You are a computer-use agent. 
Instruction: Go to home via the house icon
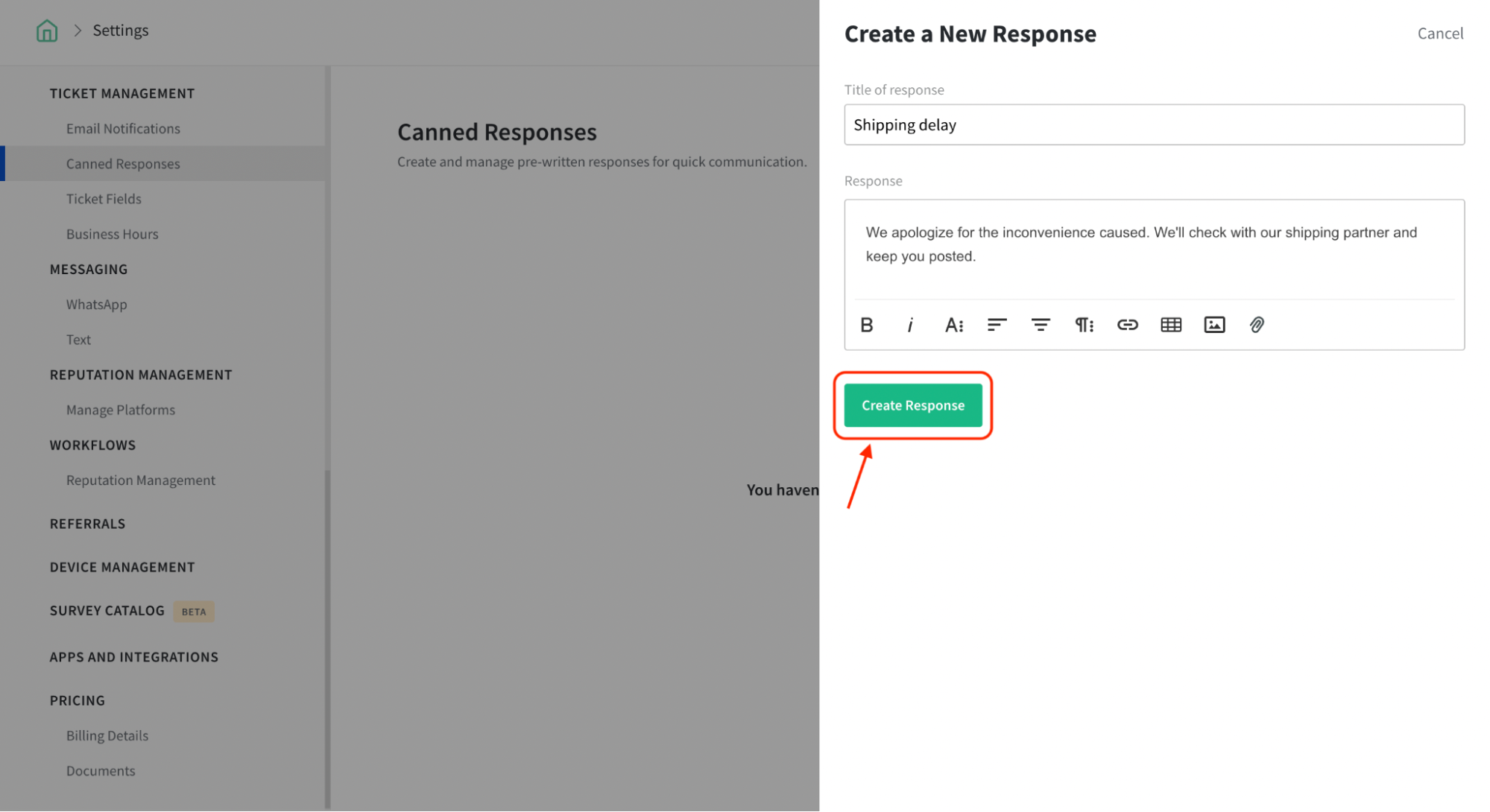[47, 31]
